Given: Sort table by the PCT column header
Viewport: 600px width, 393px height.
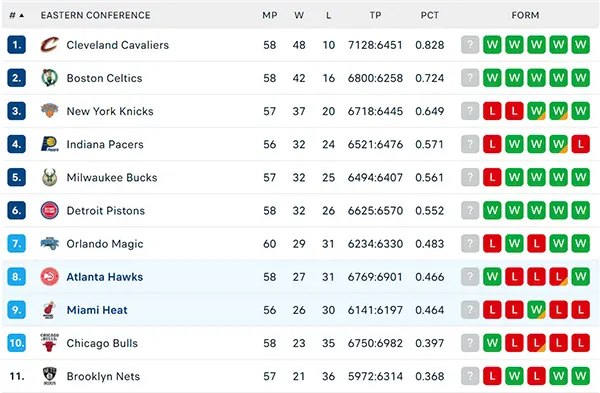Looking at the screenshot, I should click(430, 15).
